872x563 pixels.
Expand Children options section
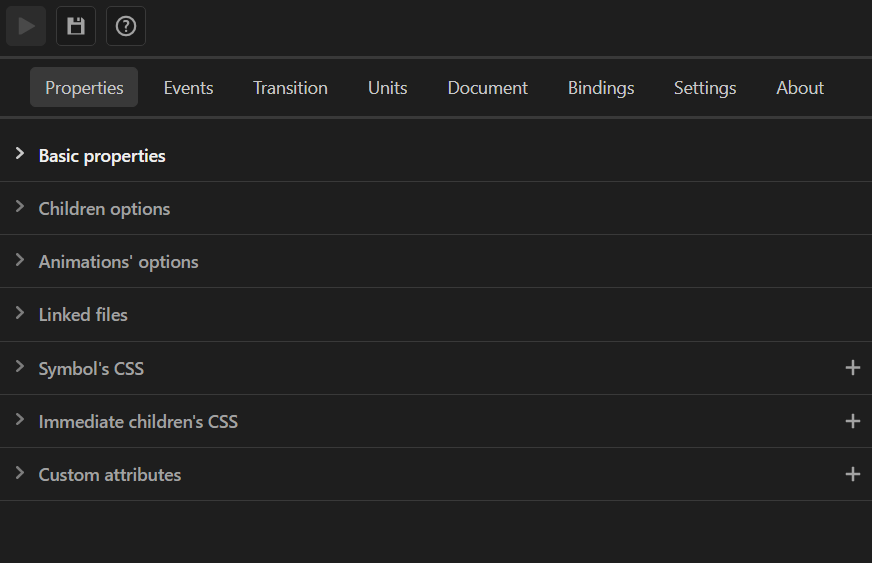tap(19, 207)
